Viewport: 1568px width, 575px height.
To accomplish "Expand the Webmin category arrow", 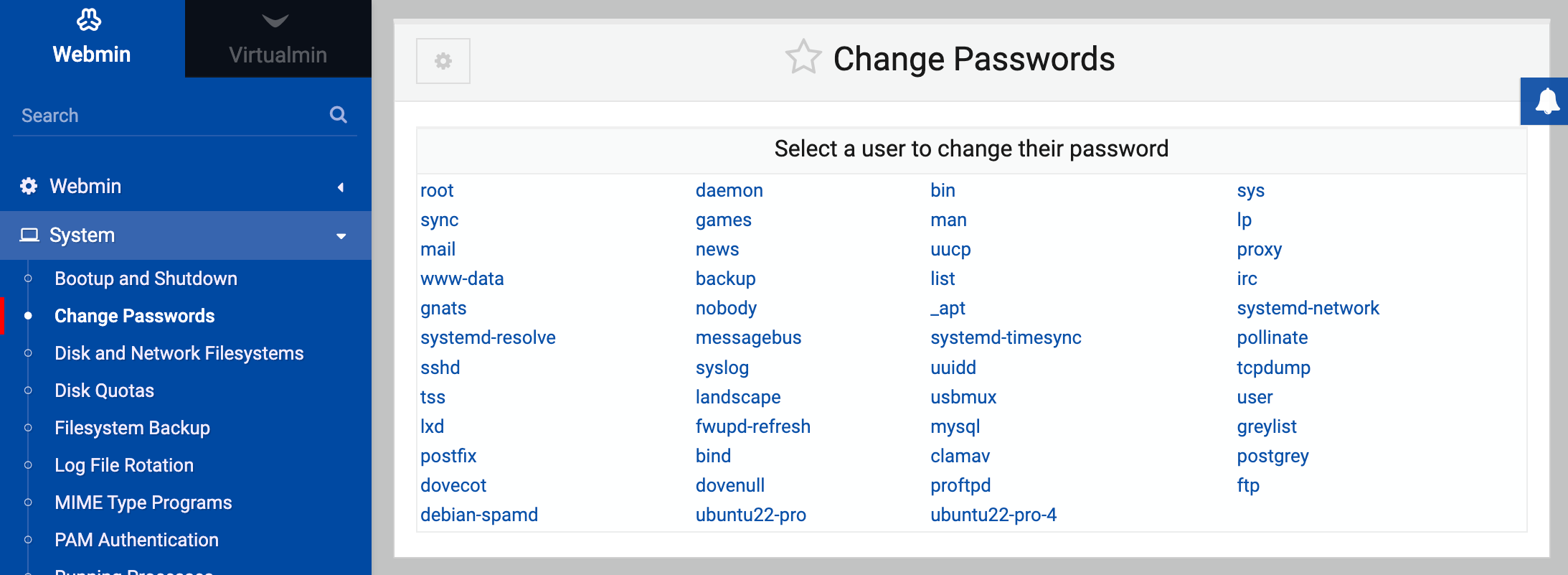I will pyautogui.click(x=341, y=187).
